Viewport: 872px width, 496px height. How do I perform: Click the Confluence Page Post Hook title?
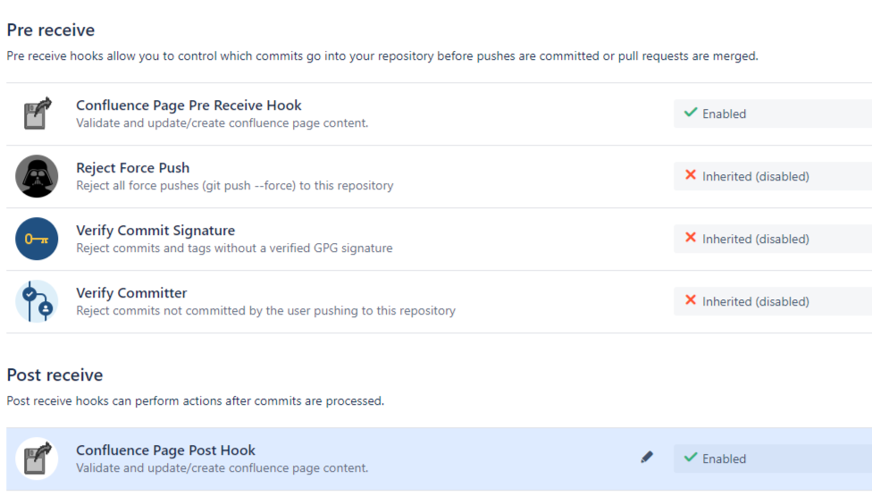[x=165, y=450]
